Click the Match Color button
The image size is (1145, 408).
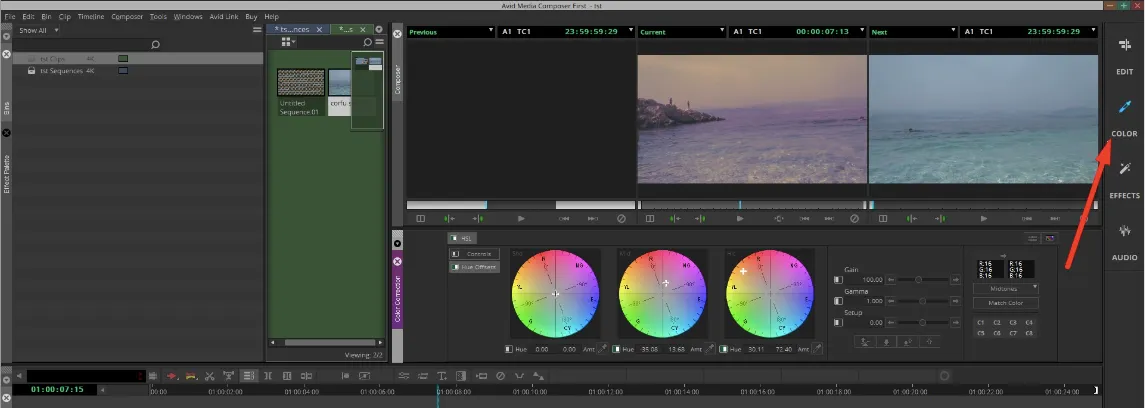tap(1006, 303)
